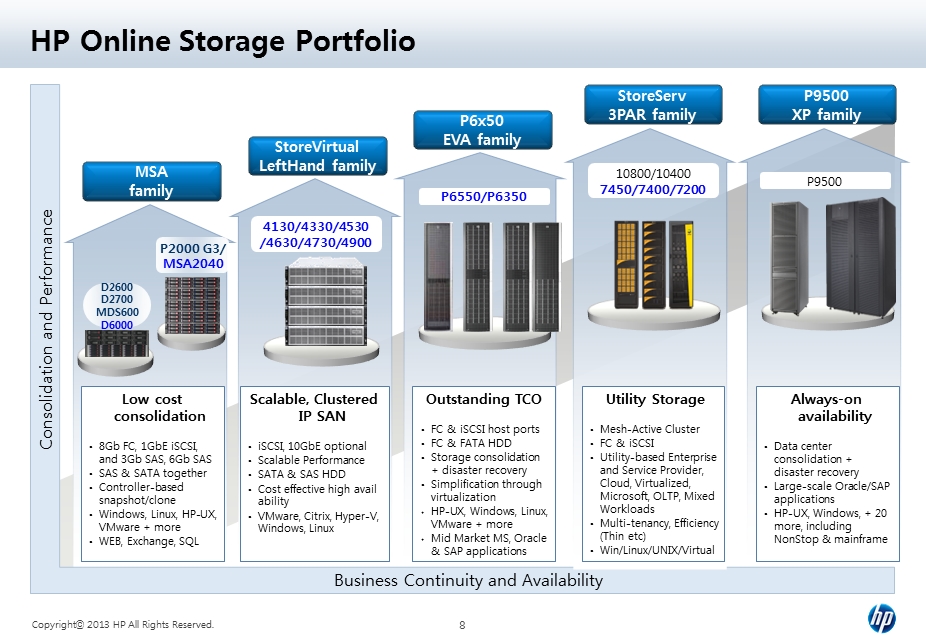Click the P6550/P6350 EVA cabinets image
Viewport: 926px width, 638px height.
coord(491,276)
